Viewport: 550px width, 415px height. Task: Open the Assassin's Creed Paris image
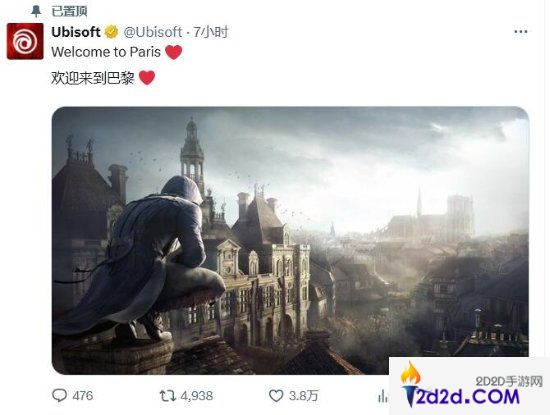(x=290, y=240)
